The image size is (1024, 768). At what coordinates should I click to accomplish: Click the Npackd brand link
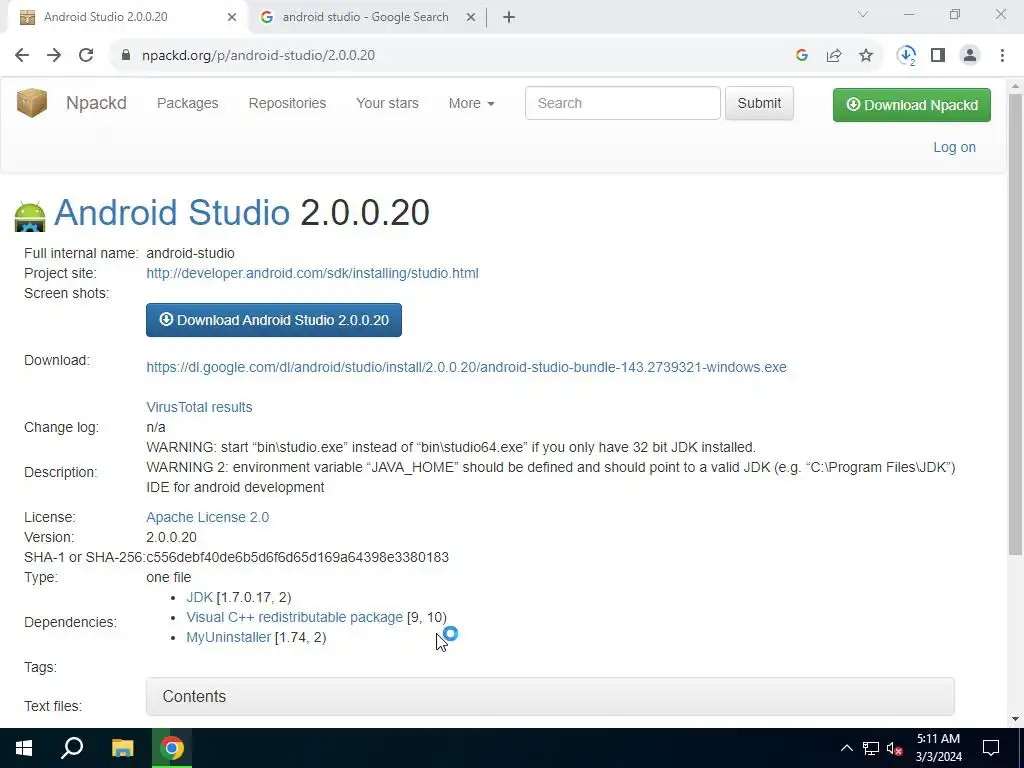pos(96,103)
